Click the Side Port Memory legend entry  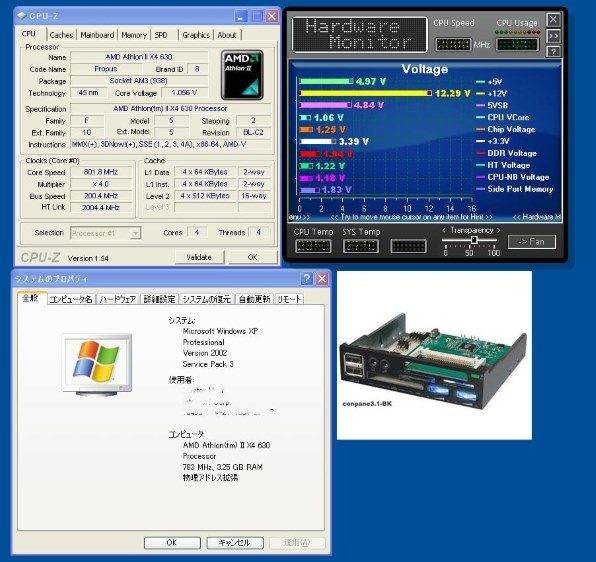[515, 189]
